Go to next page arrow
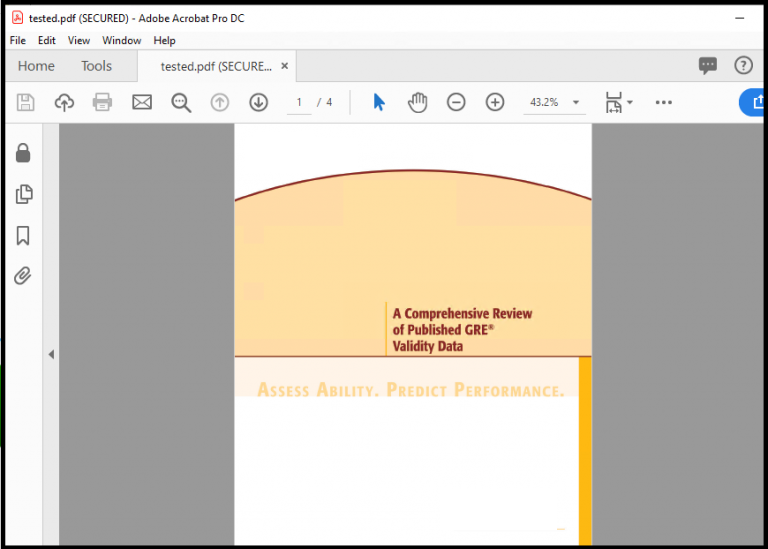The height and width of the screenshot is (549, 768). click(x=259, y=102)
